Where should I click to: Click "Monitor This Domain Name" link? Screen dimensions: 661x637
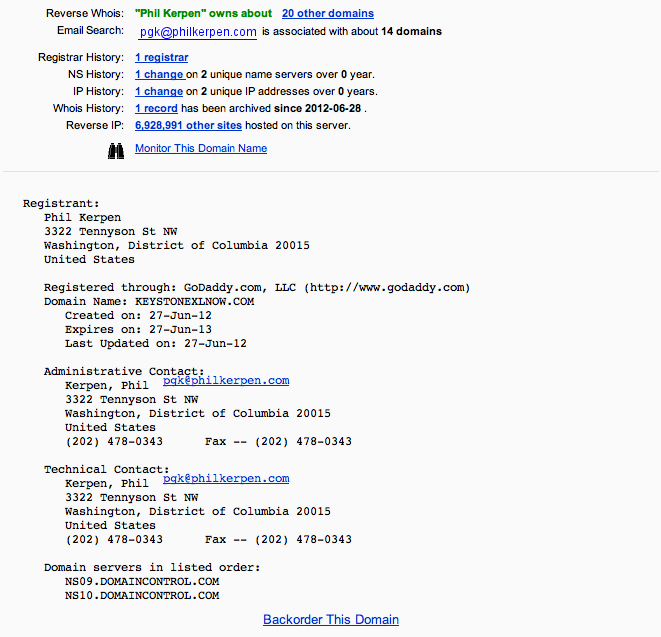(201, 148)
